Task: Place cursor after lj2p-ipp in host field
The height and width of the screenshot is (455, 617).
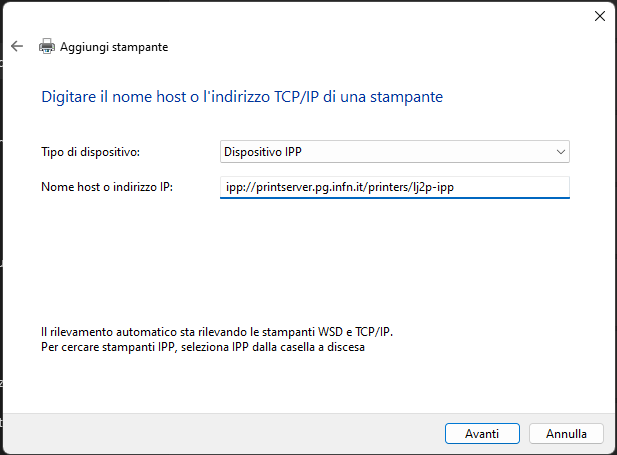Action: [x=455, y=187]
